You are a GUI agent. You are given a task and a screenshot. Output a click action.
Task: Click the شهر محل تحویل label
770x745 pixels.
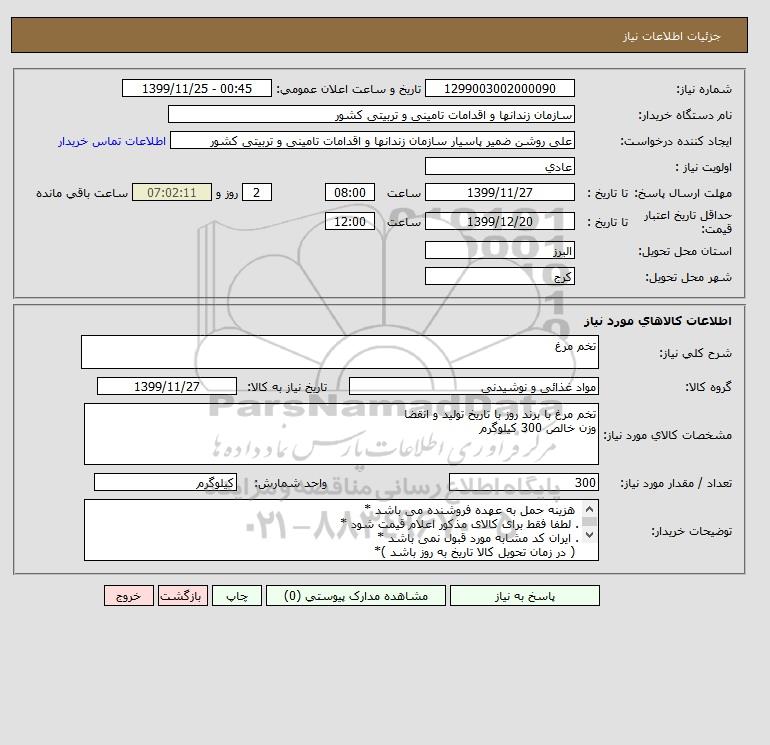688,277
